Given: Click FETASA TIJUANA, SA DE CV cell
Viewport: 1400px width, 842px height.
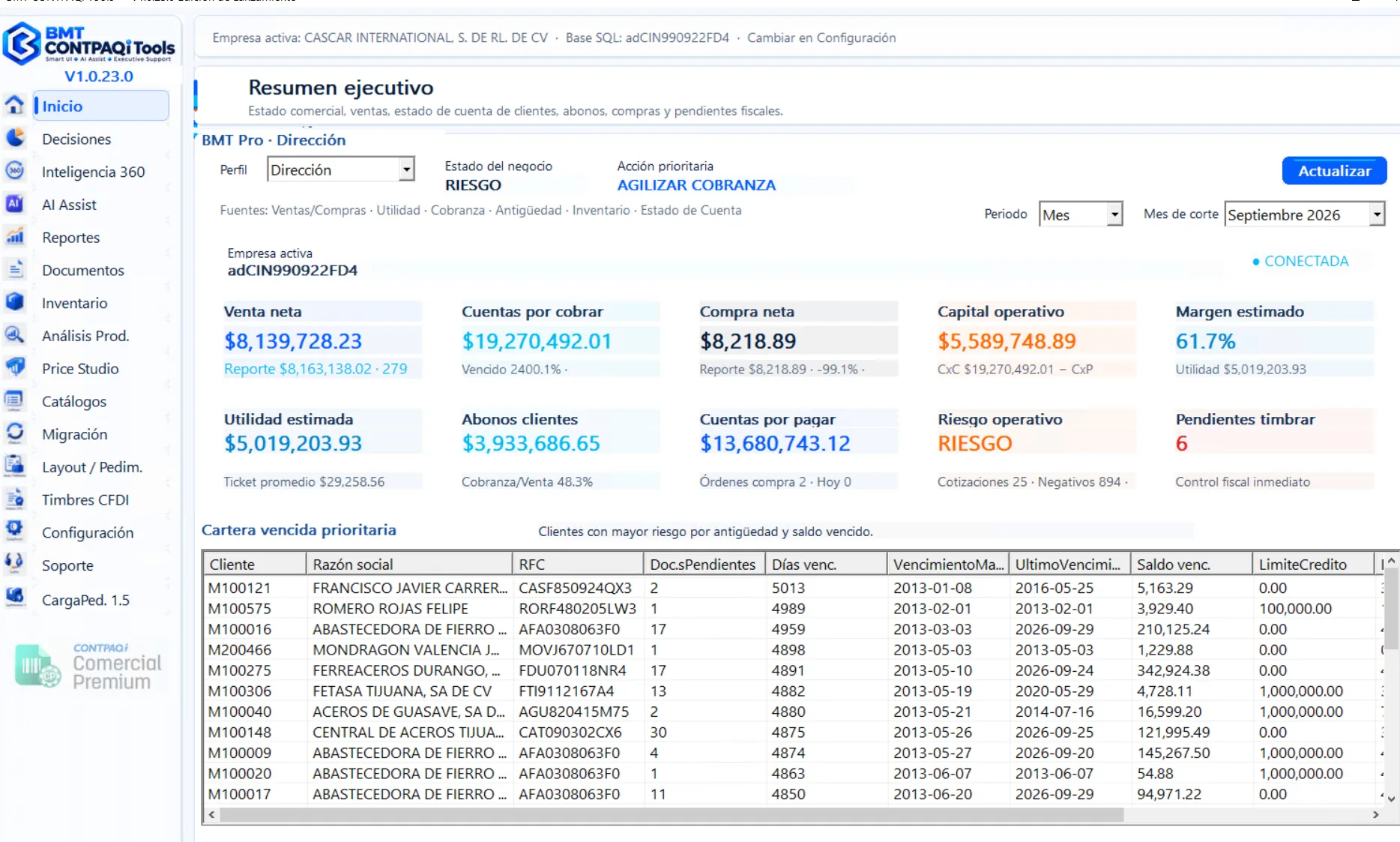Looking at the screenshot, I should tap(409, 691).
